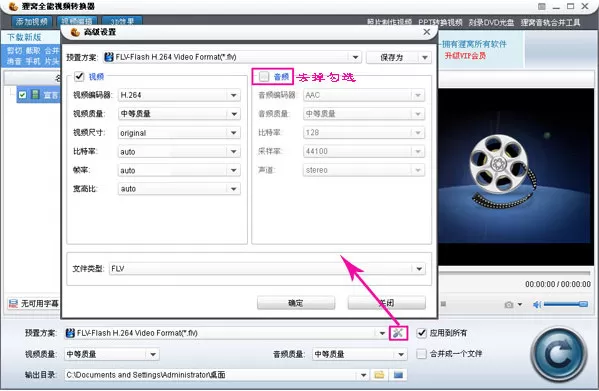Open the 视频尺寸 original dropdown
Screen dimensions: 599x391
[x=179, y=132]
